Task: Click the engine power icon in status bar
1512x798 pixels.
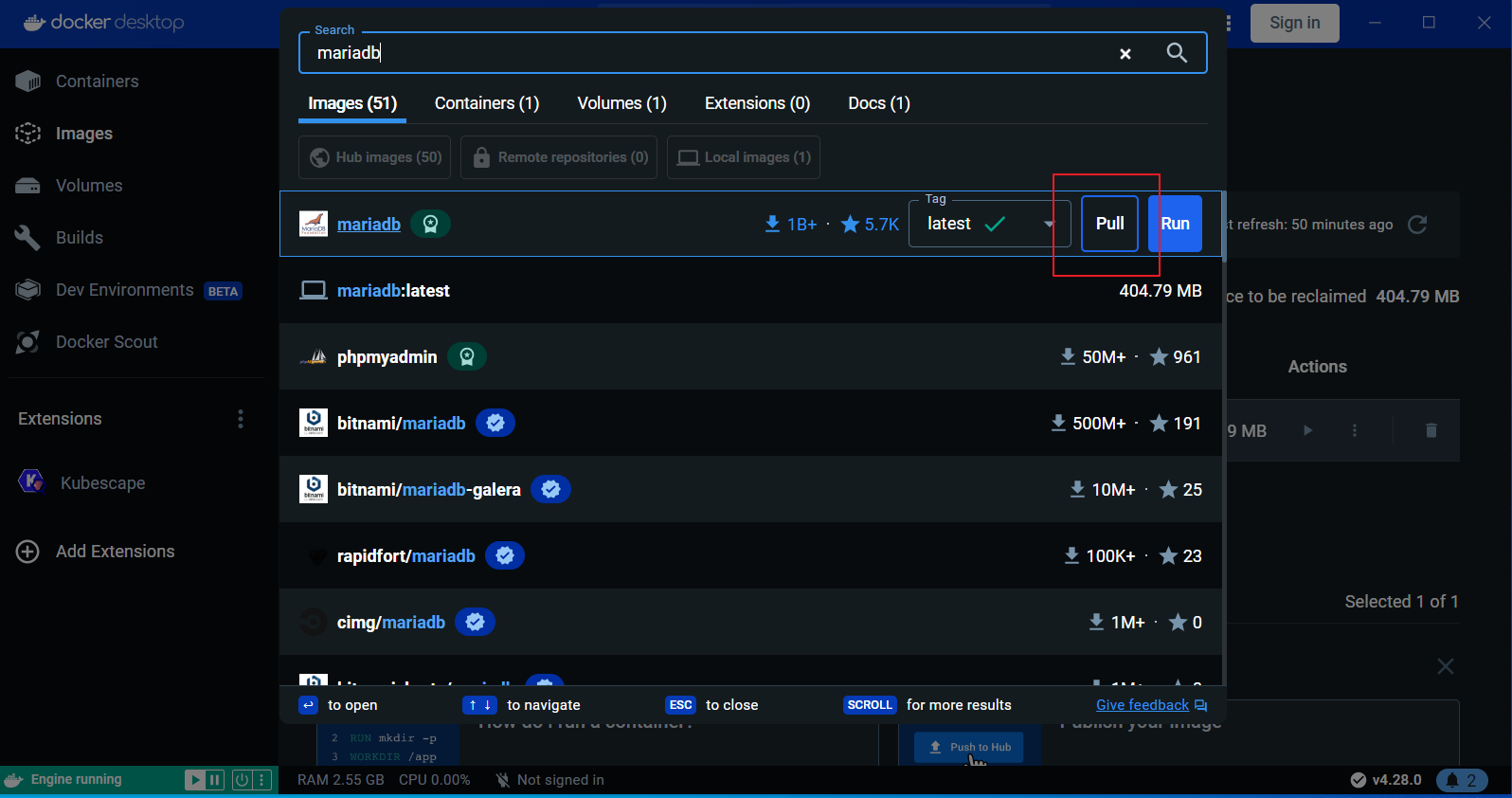Action: pyautogui.click(x=242, y=780)
